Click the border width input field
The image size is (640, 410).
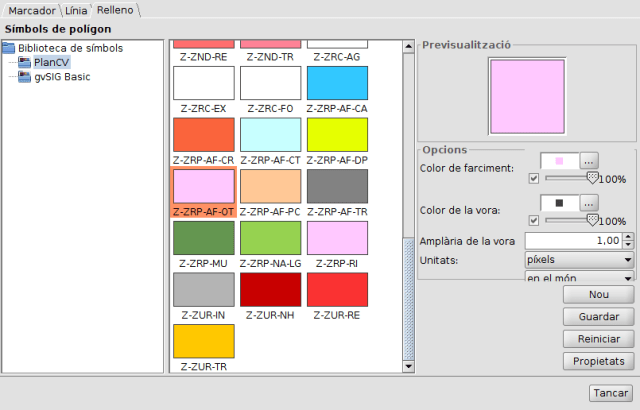click(572, 240)
